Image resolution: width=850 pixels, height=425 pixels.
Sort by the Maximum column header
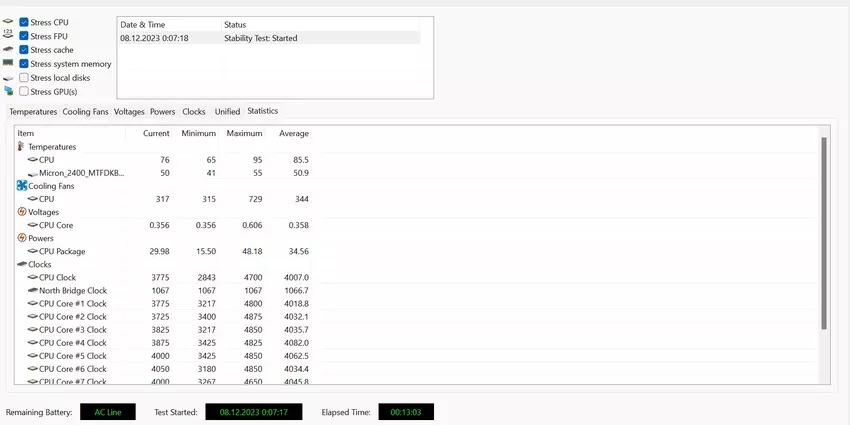coord(244,133)
